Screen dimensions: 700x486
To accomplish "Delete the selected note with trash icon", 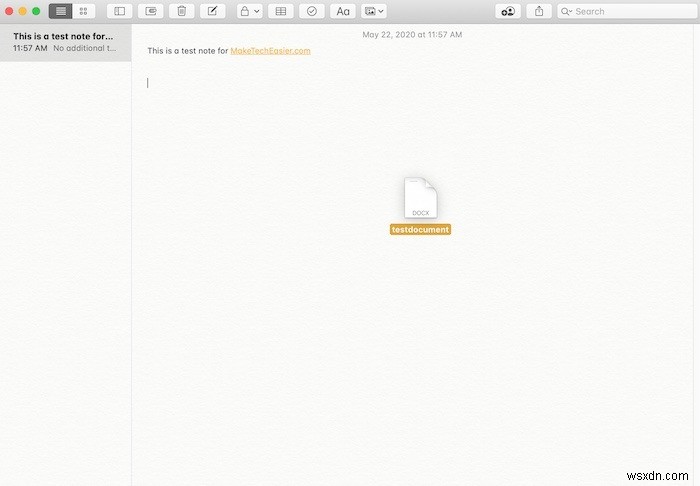I will pos(182,11).
